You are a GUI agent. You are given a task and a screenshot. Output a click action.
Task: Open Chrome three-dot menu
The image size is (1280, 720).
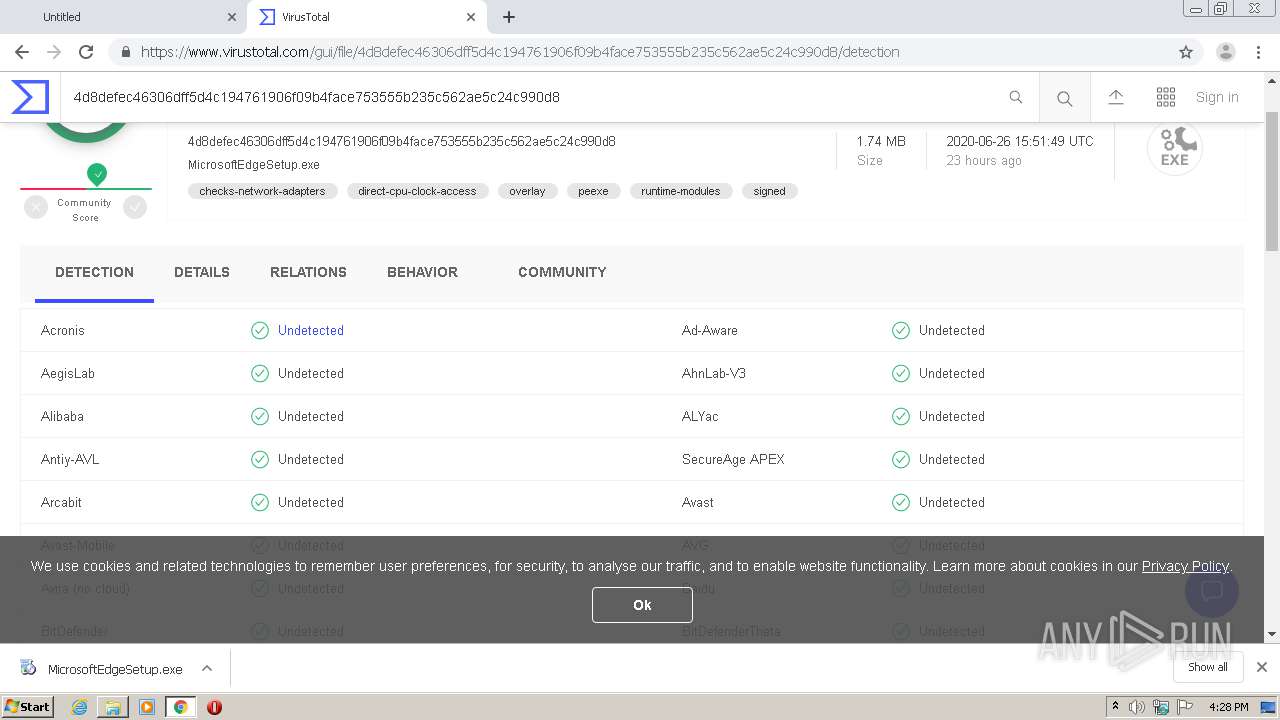pyautogui.click(x=1258, y=52)
